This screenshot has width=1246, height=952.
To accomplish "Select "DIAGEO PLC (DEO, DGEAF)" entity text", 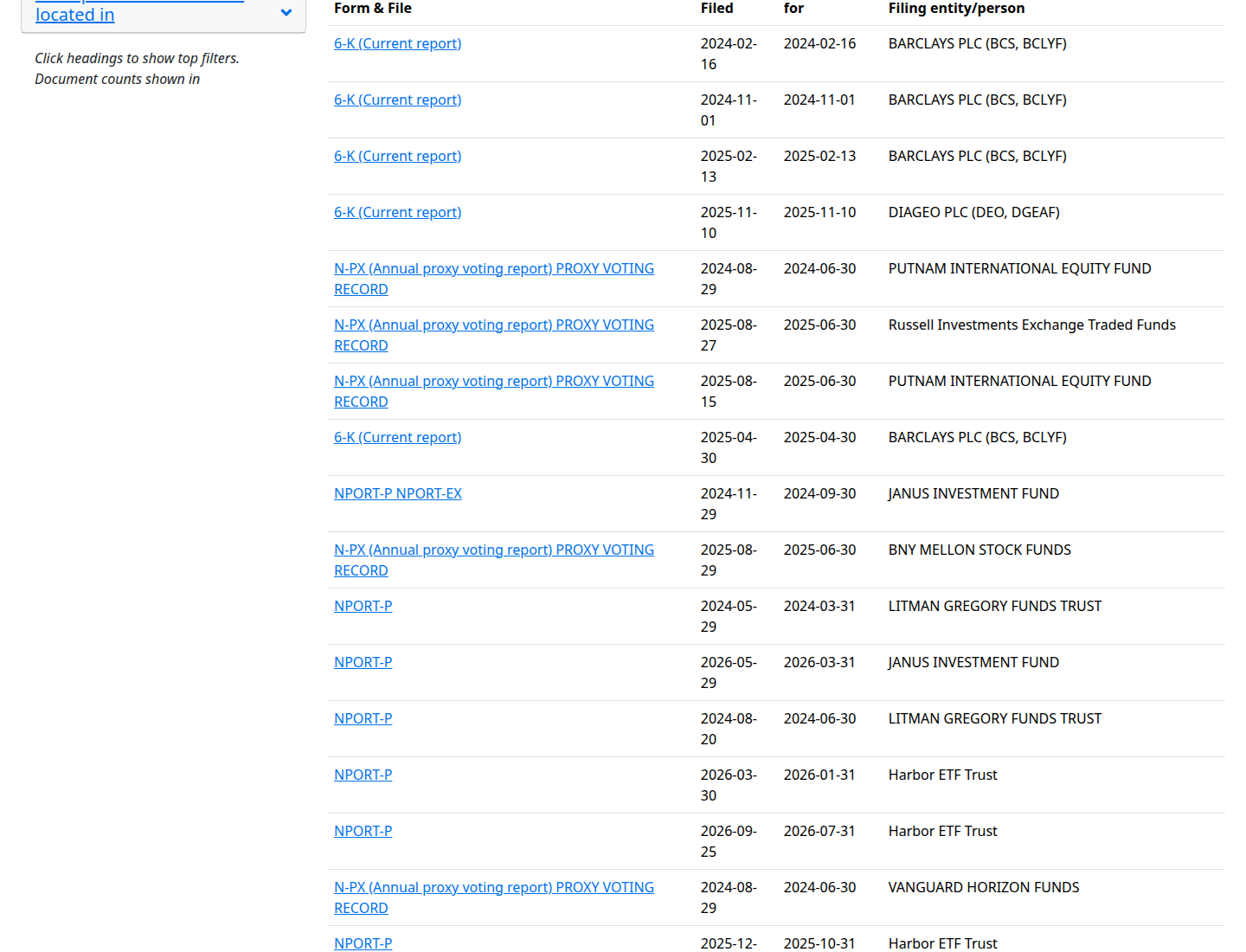I will click(974, 212).
